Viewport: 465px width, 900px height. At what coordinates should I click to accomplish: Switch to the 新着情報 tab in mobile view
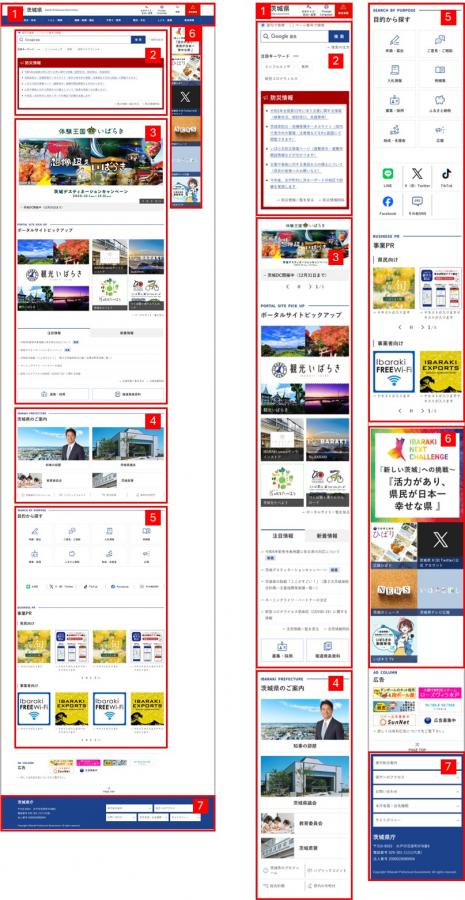point(327,535)
